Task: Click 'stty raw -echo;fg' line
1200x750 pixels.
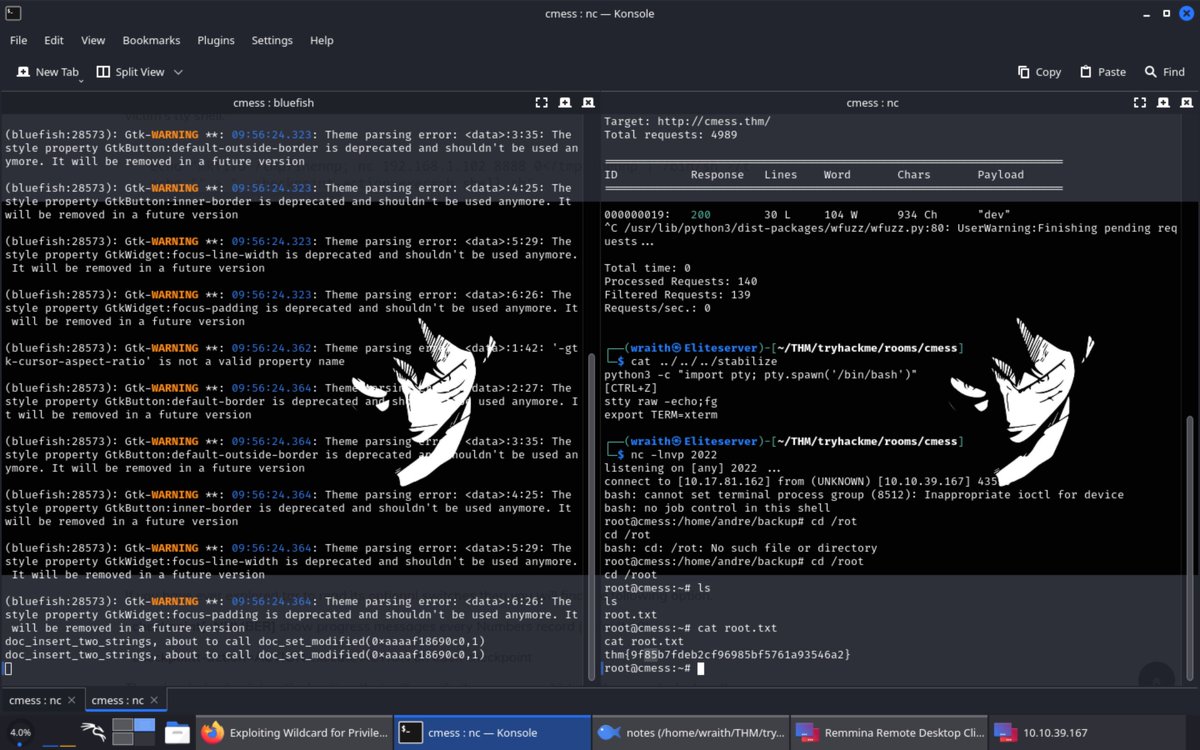Action: click(x=660, y=401)
